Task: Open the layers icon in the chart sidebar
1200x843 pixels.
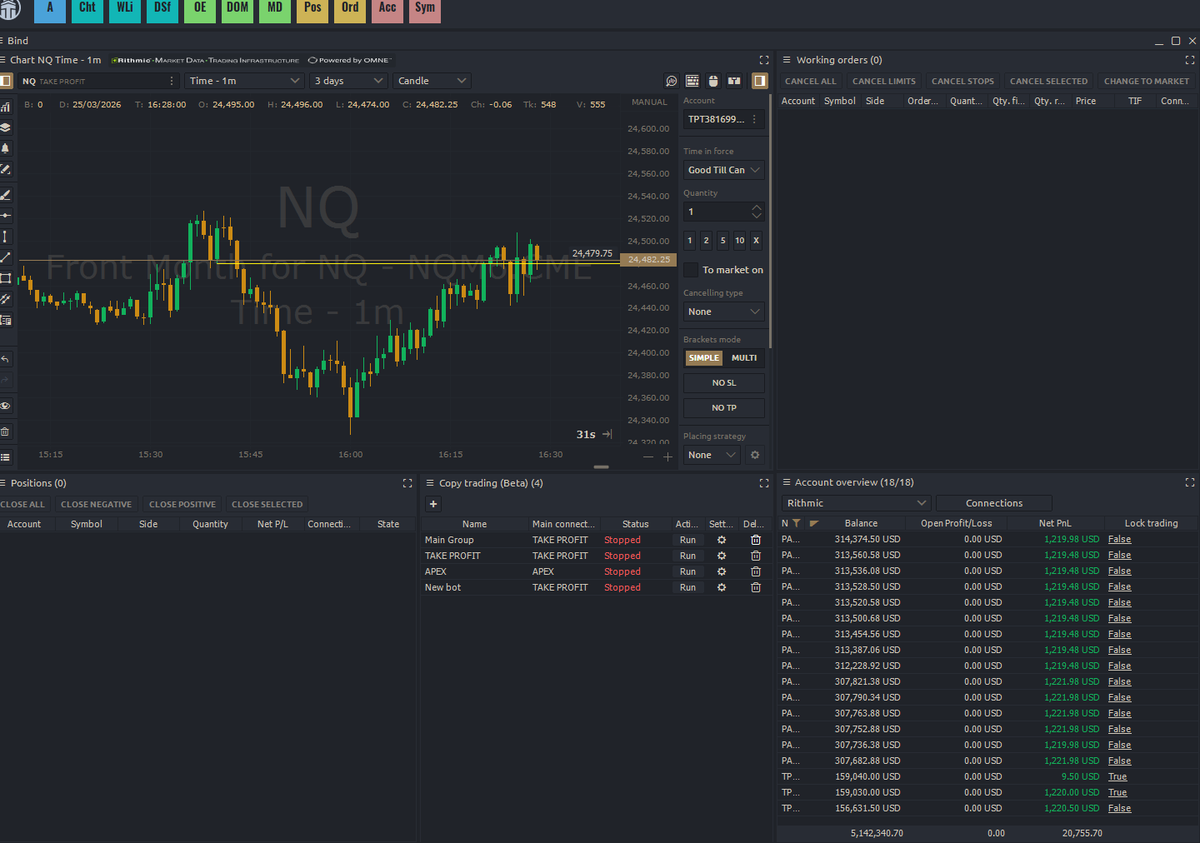Action: (5, 127)
